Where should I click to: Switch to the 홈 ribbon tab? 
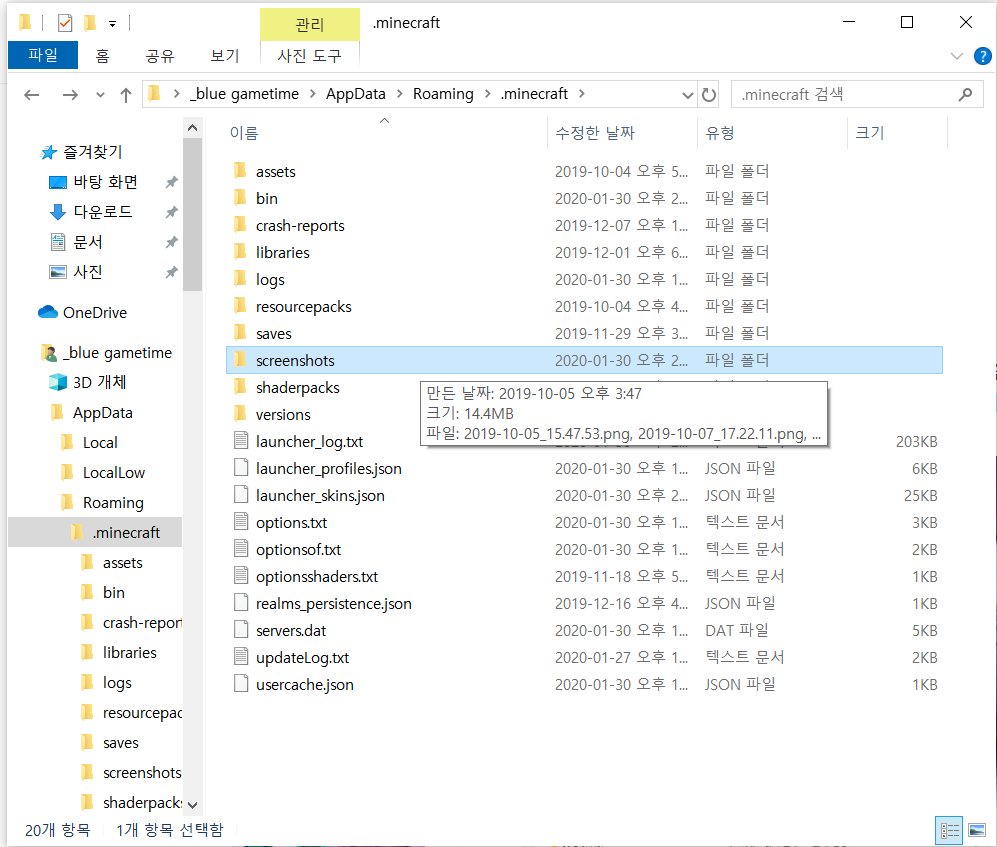tap(102, 56)
